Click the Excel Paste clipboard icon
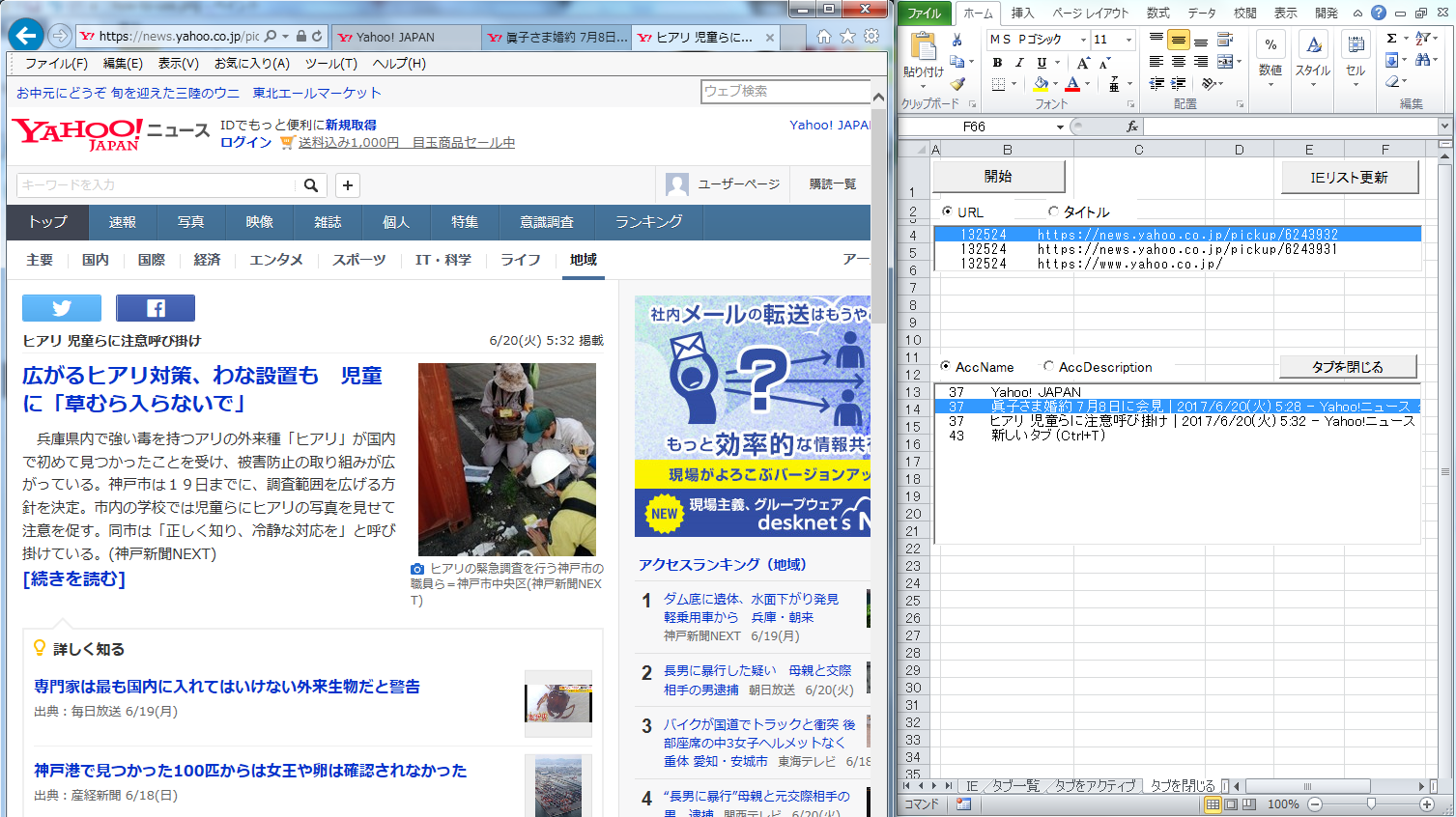Viewport: 1456px width, 817px height. click(924, 46)
